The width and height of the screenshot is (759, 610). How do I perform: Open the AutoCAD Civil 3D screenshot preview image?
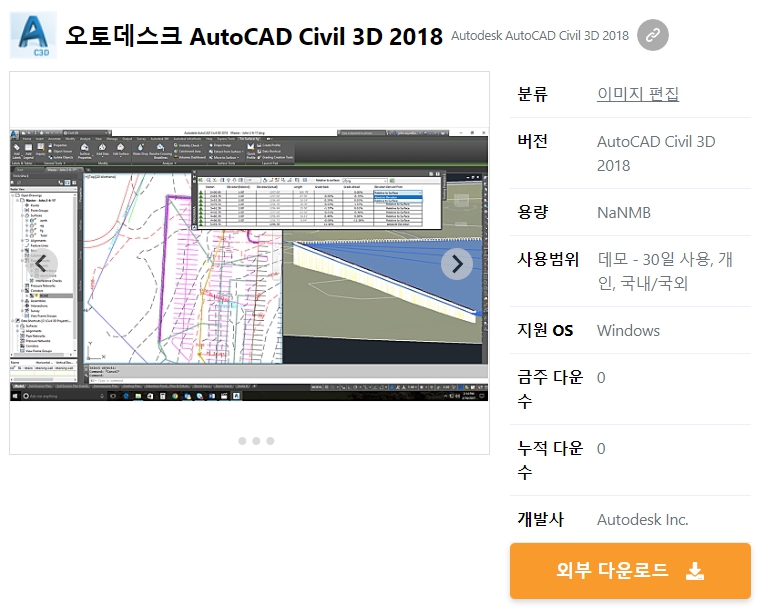tap(249, 264)
